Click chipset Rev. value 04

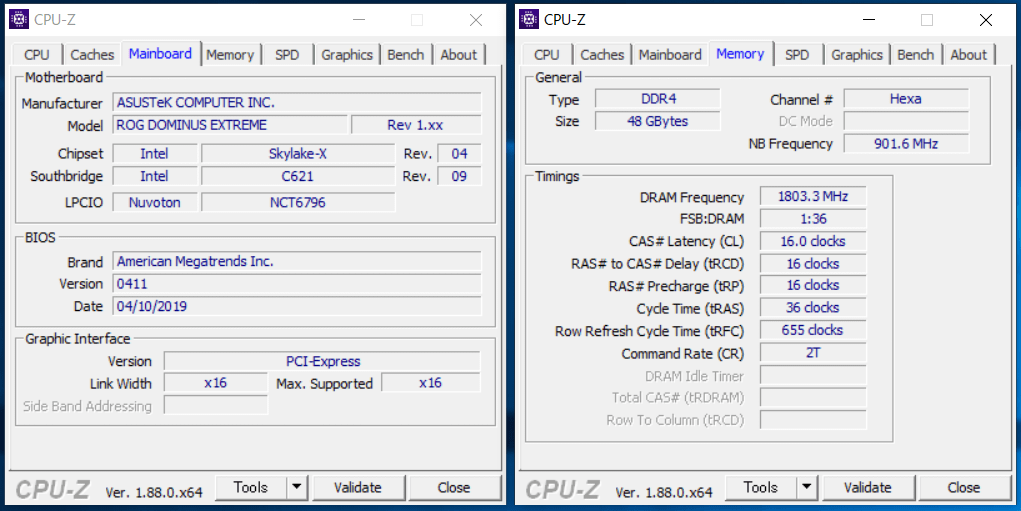pos(459,154)
